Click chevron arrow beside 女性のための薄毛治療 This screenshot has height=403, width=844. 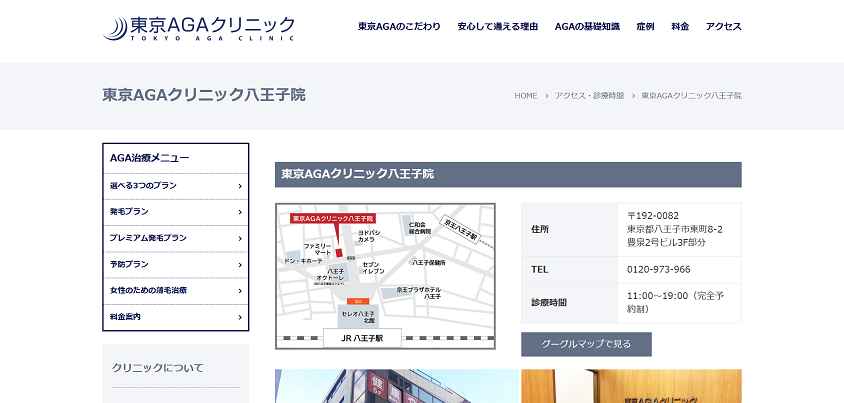[x=240, y=290]
